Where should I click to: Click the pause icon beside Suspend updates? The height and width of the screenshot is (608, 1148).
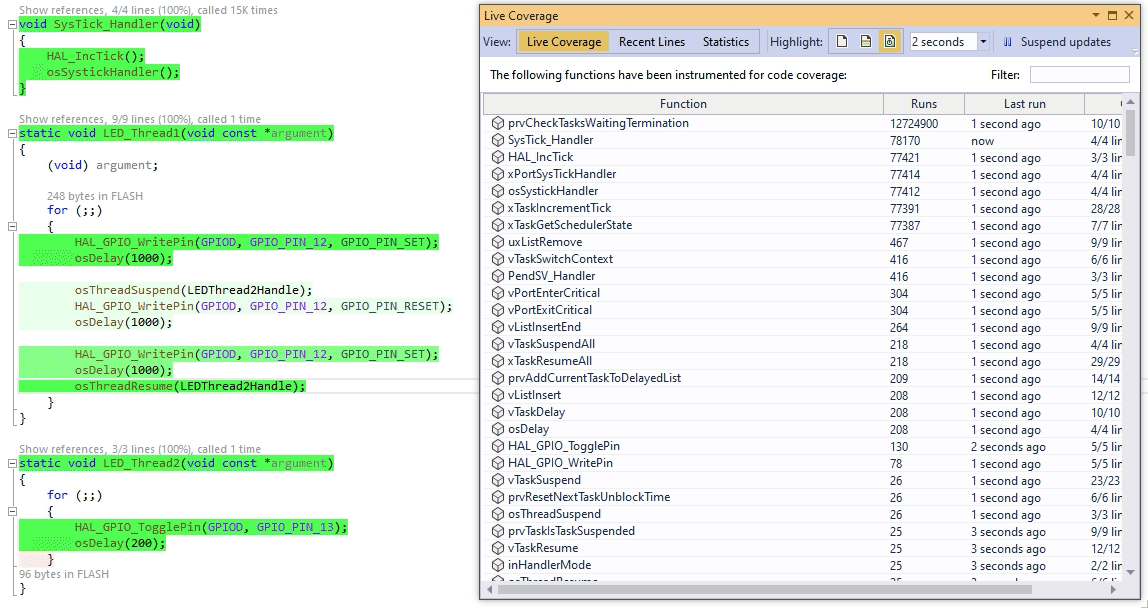click(x=1007, y=42)
